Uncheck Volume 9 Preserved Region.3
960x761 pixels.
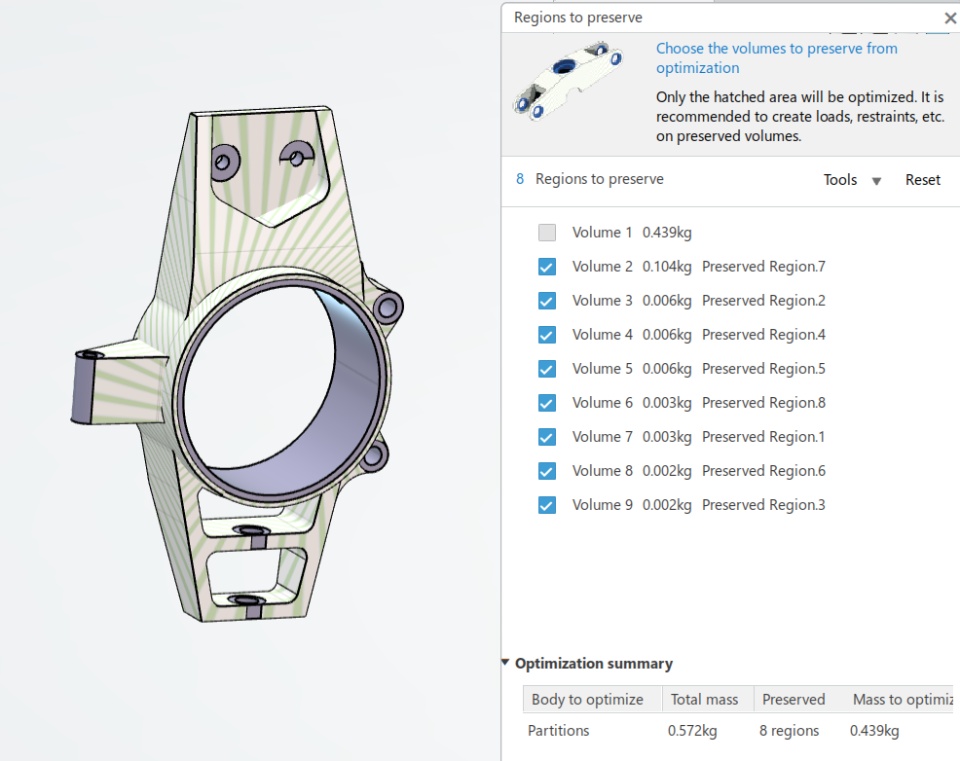point(547,505)
